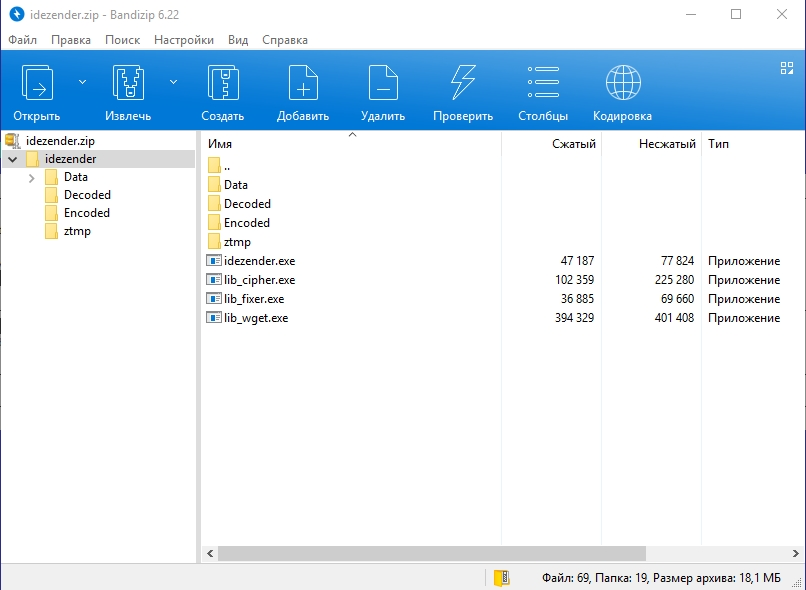The image size is (806, 590).
Task: Click the view mode grid icon
Action: click(786, 68)
